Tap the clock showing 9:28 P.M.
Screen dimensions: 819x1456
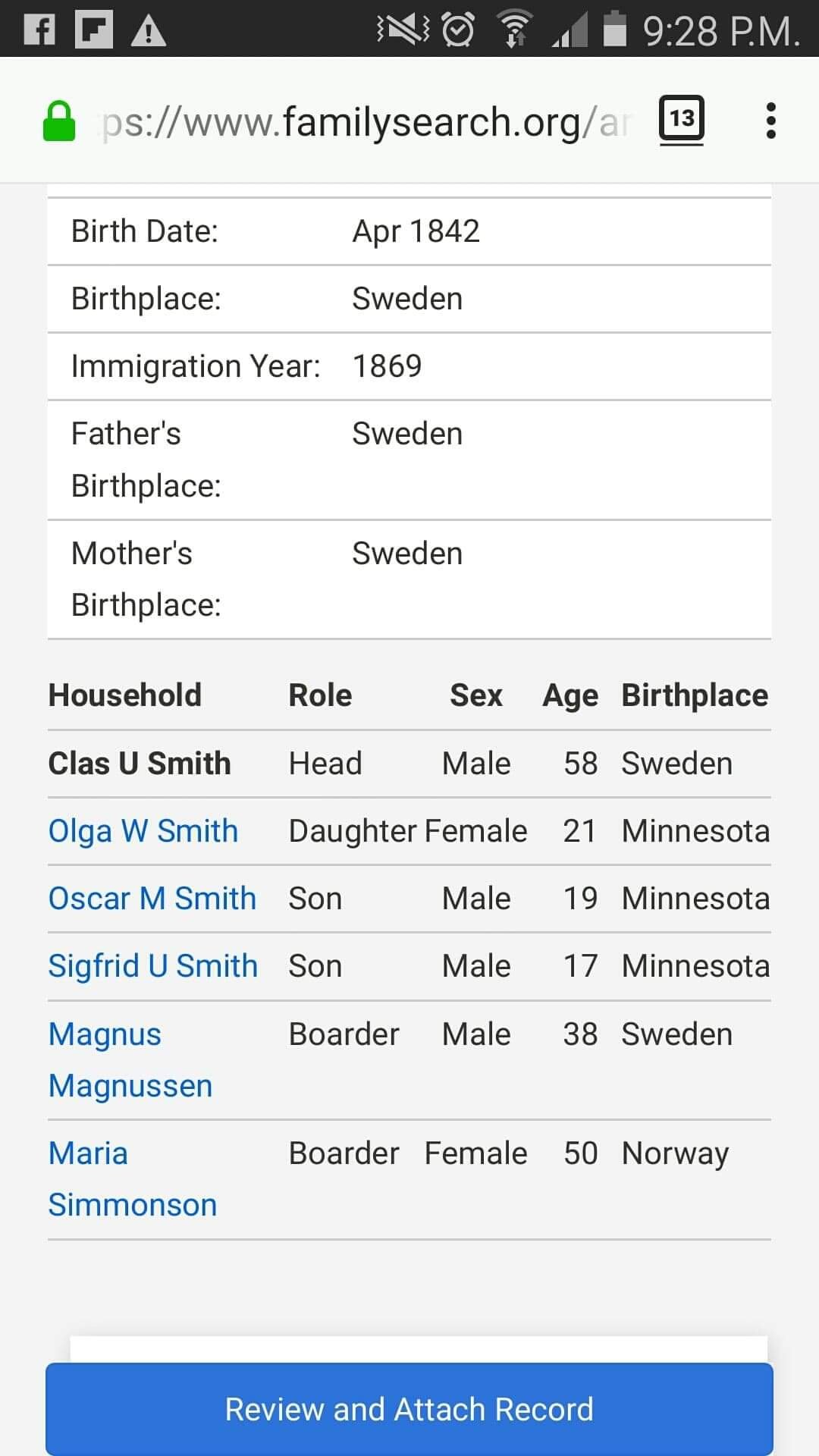click(720, 32)
